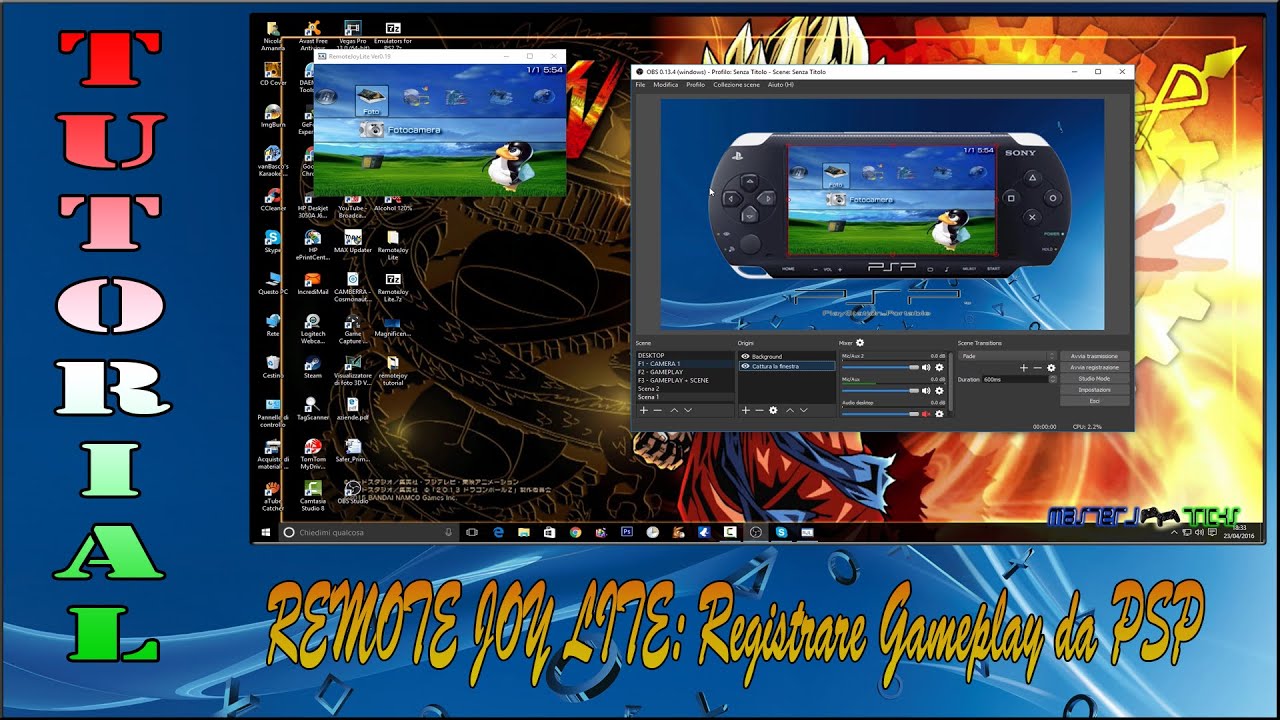
Task: Open Modifica menu in OBS
Action: click(x=665, y=85)
